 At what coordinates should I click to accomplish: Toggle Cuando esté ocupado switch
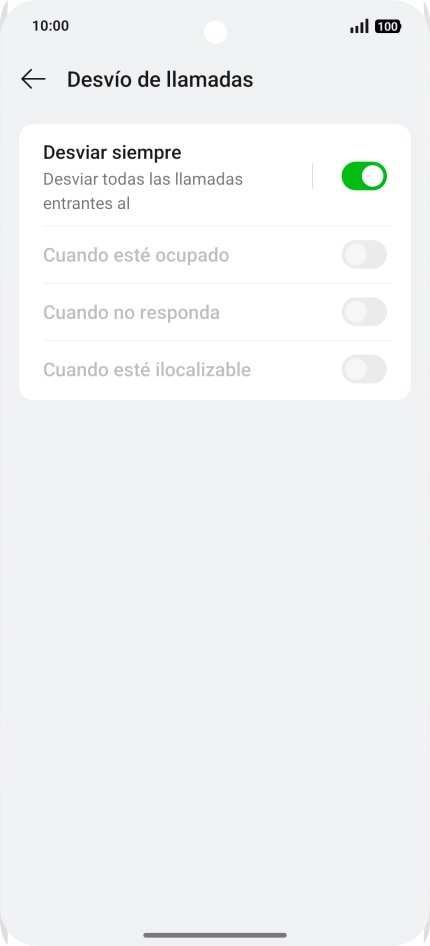coord(364,255)
